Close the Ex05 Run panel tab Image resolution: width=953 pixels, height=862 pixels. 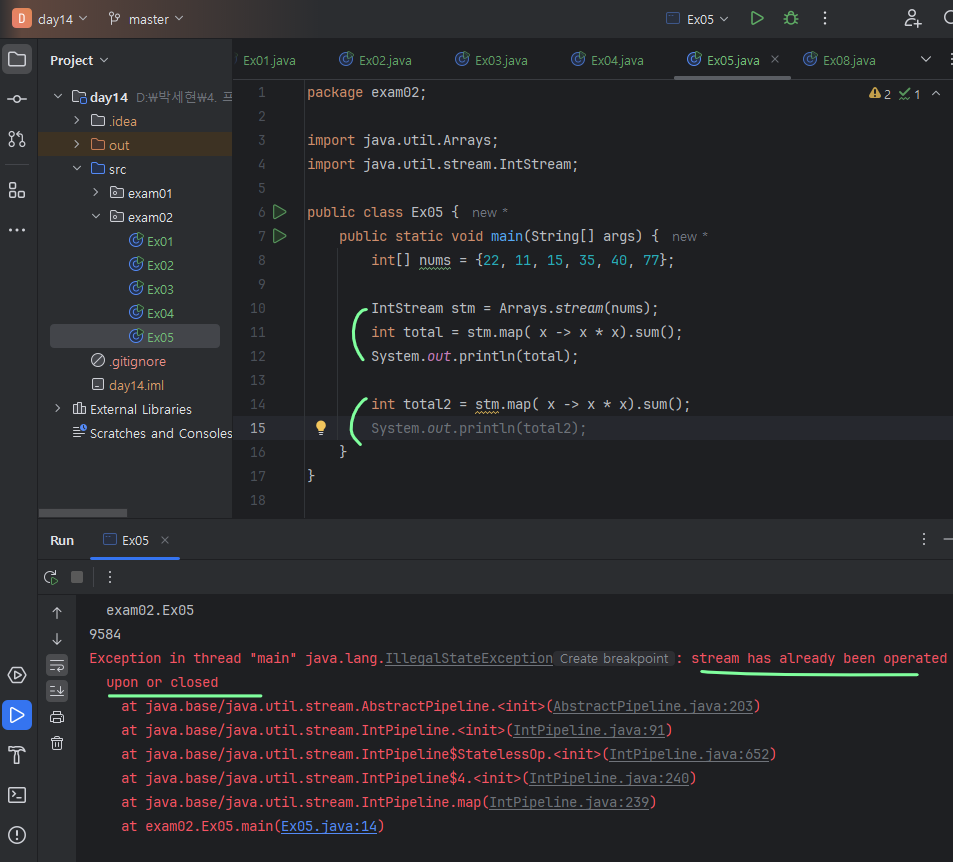tap(165, 540)
